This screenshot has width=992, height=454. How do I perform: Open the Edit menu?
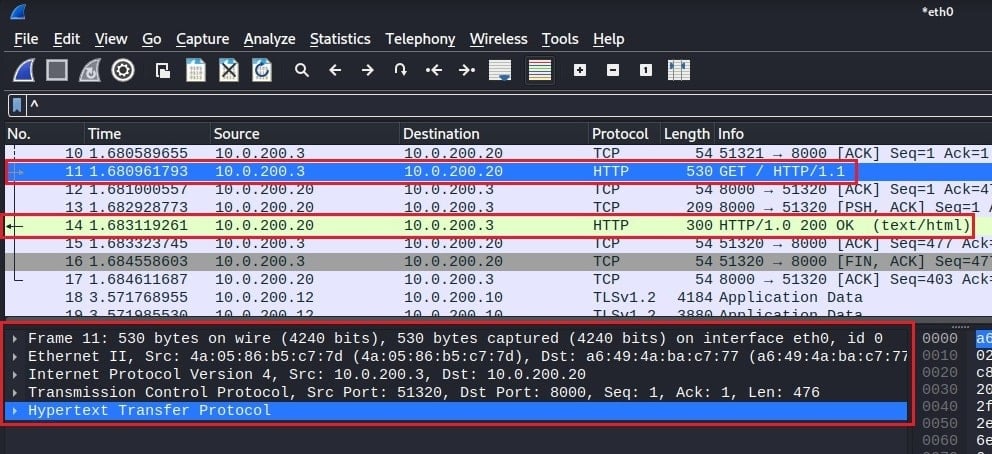pos(66,39)
